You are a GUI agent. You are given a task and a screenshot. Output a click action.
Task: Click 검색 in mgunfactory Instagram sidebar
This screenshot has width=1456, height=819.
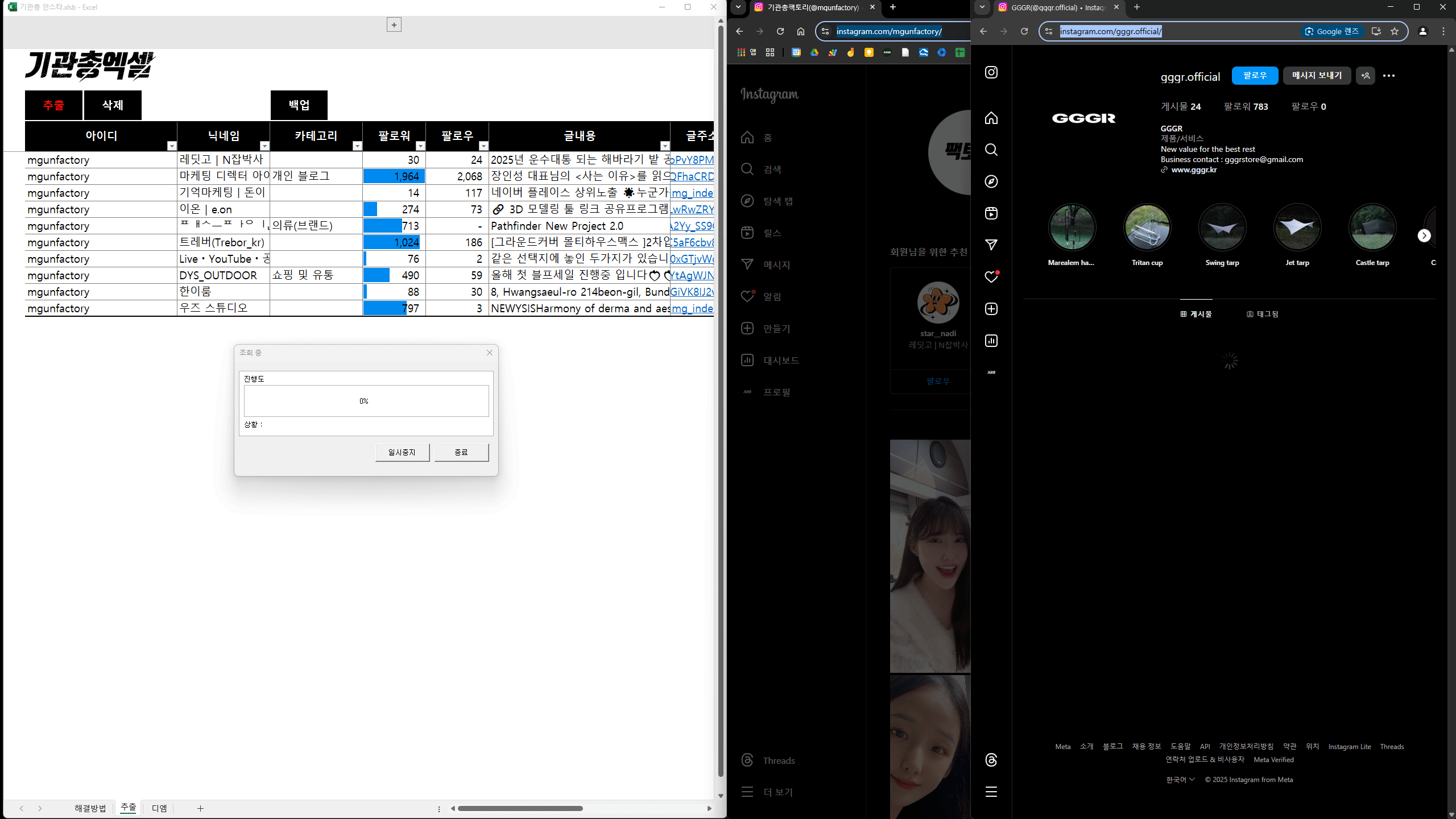click(761, 169)
